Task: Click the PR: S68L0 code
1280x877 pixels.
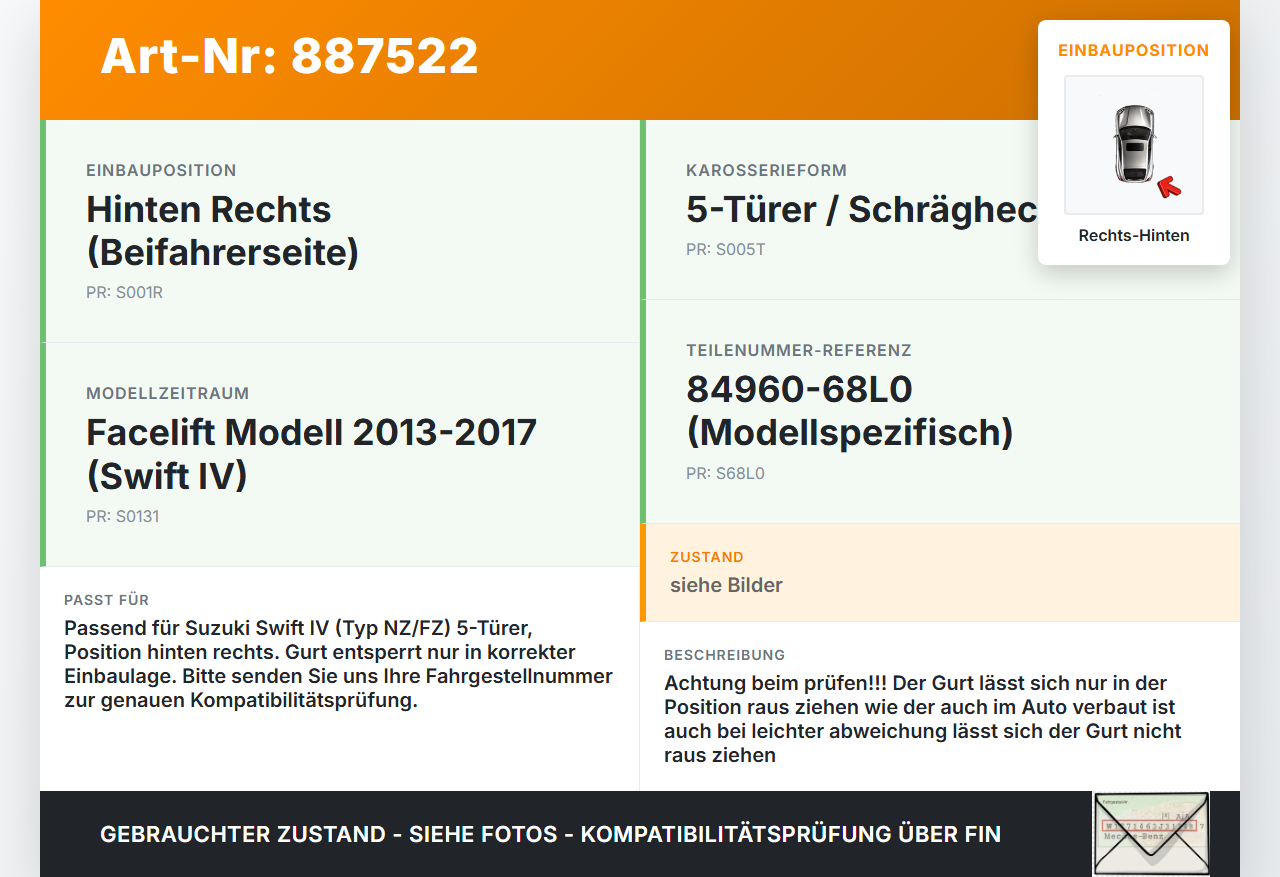Action: coord(725,474)
